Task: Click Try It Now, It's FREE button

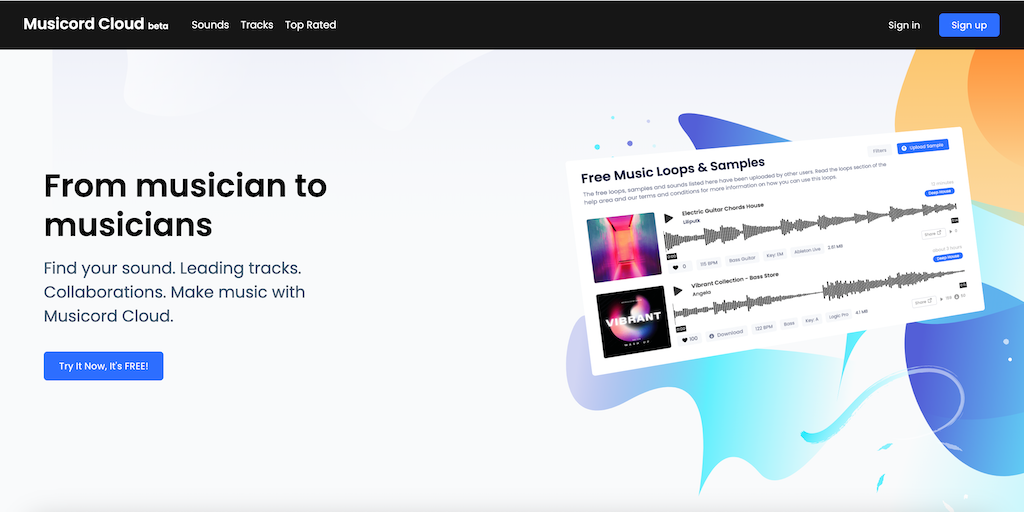Action: point(103,366)
